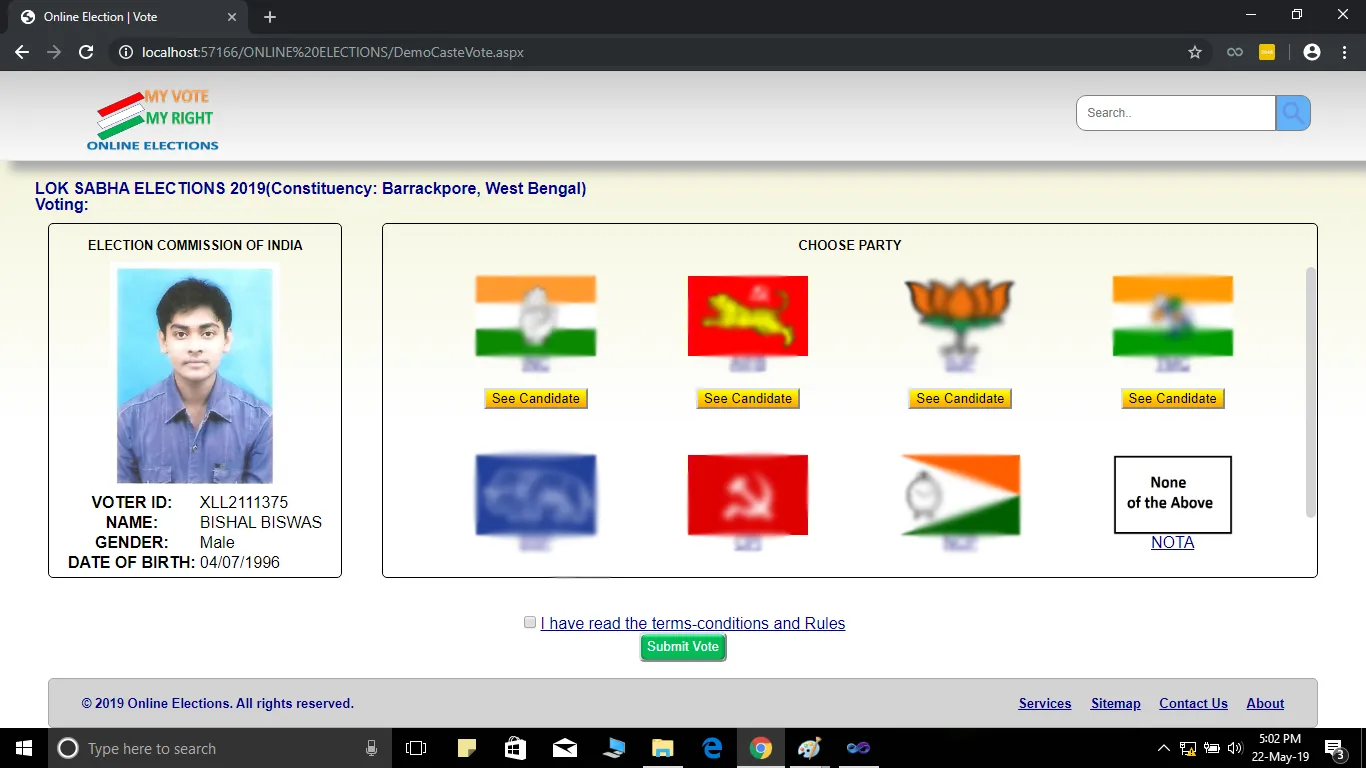This screenshot has width=1366, height=768.
Task: See Candidate under the flowers emblem flag
Action: coord(1173,398)
